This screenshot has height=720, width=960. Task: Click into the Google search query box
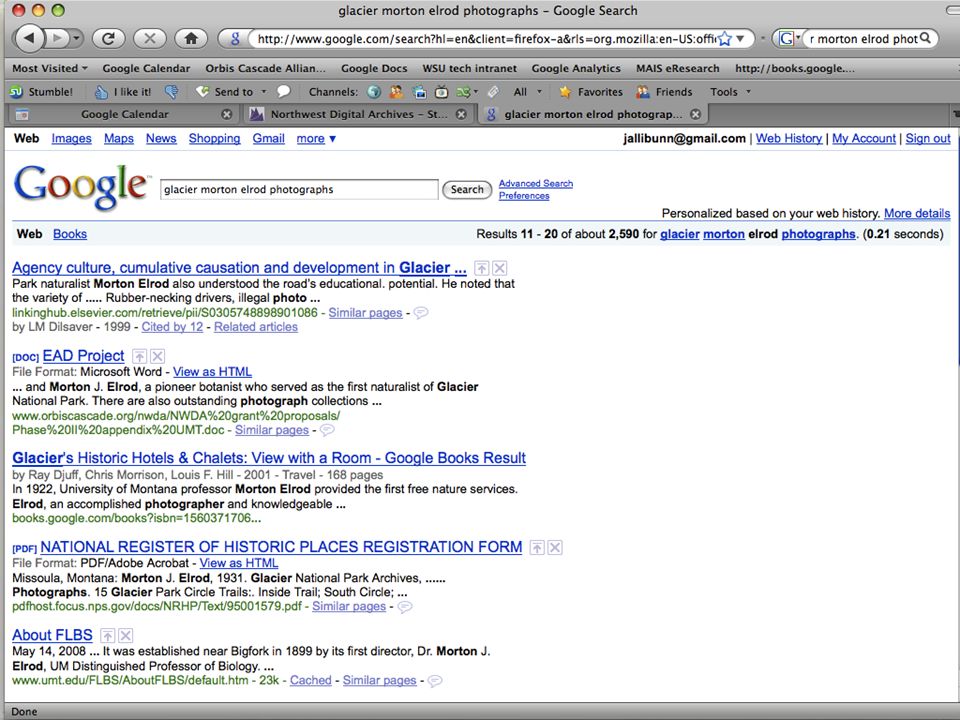pos(299,189)
